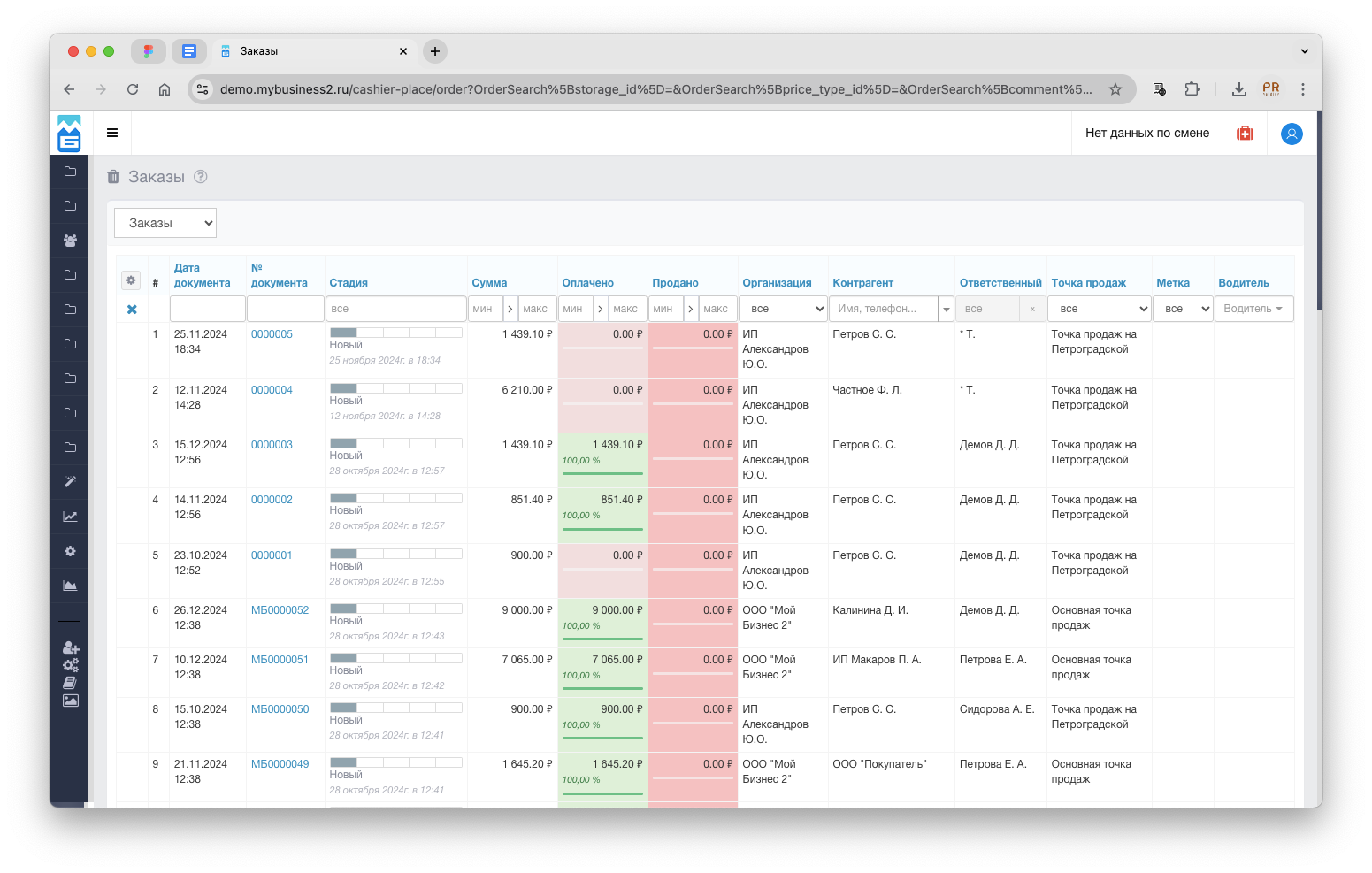1372x873 pixels.
Task: Open table column settings gear
Action: click(131, 280)
